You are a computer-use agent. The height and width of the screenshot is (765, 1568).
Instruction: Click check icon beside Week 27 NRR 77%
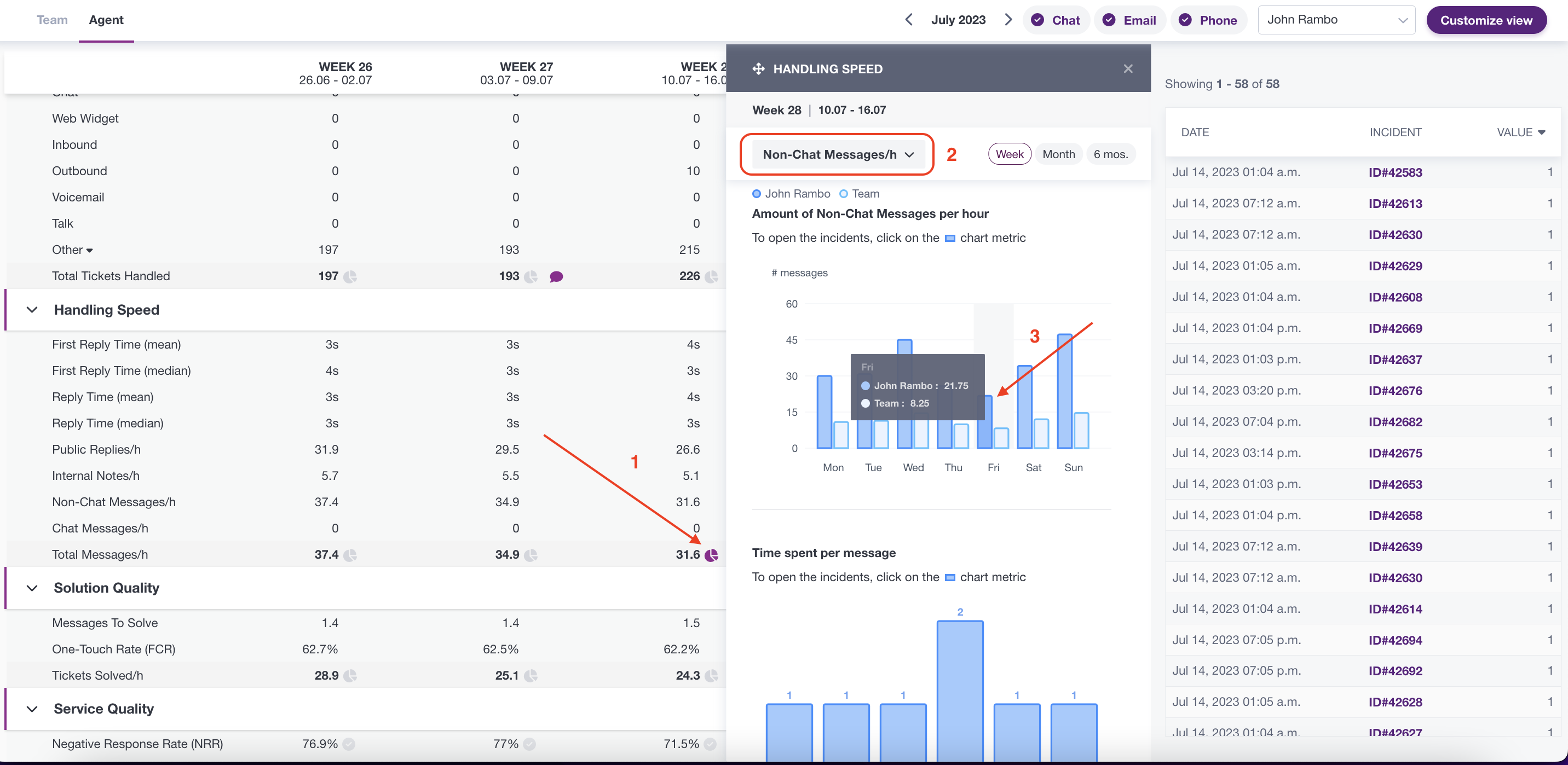(x=529, y=744)
